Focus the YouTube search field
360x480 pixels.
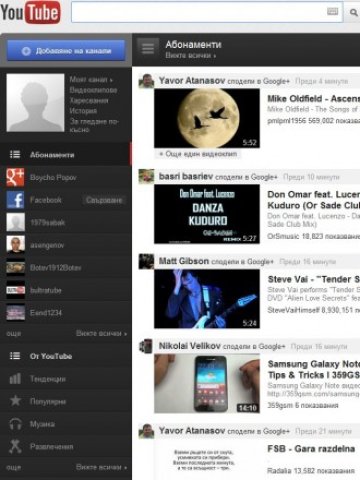[x=207, y=12]
